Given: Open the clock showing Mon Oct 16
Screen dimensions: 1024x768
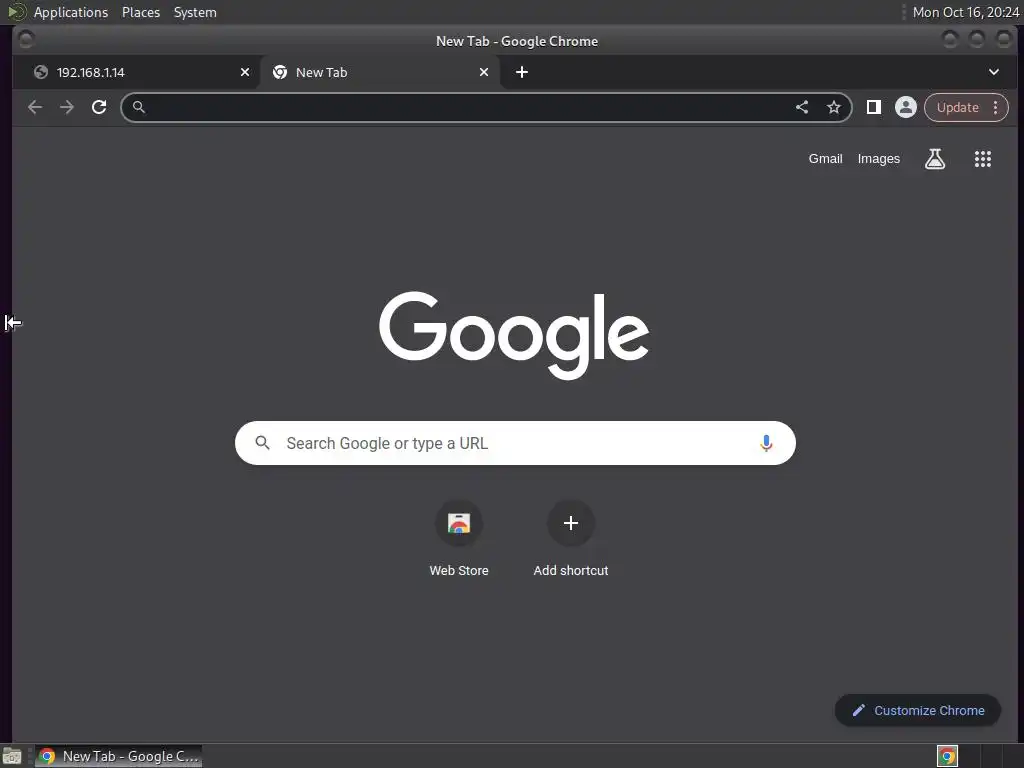Looking at the screenshot, I should pyautogui.click(x=965, y=12).
